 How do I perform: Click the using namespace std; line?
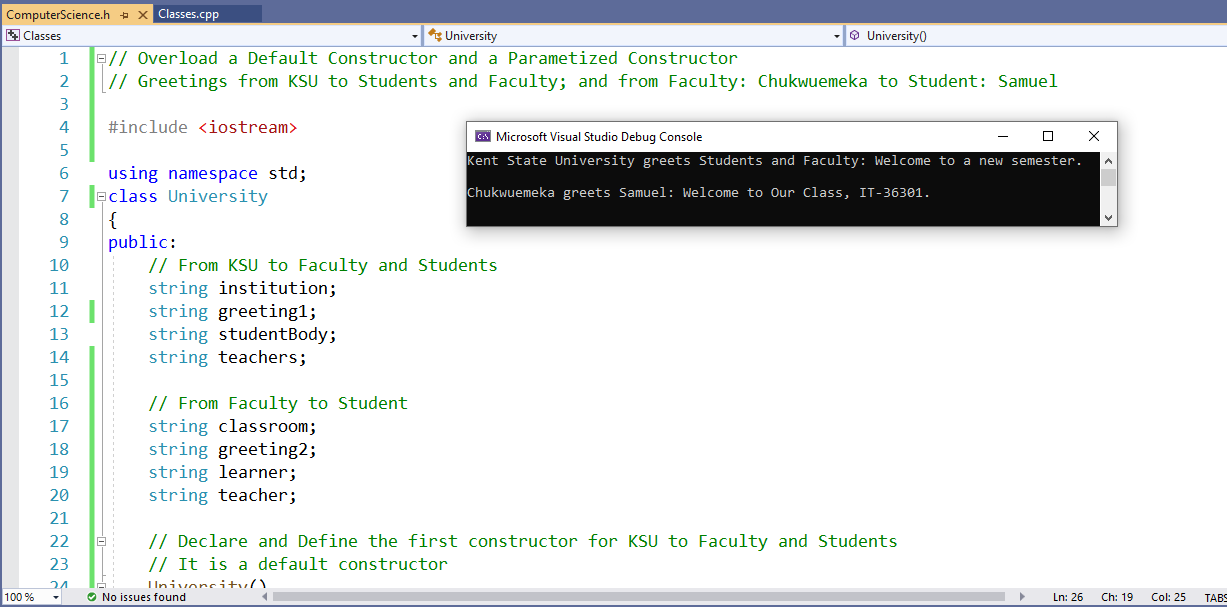coord(208,173)
